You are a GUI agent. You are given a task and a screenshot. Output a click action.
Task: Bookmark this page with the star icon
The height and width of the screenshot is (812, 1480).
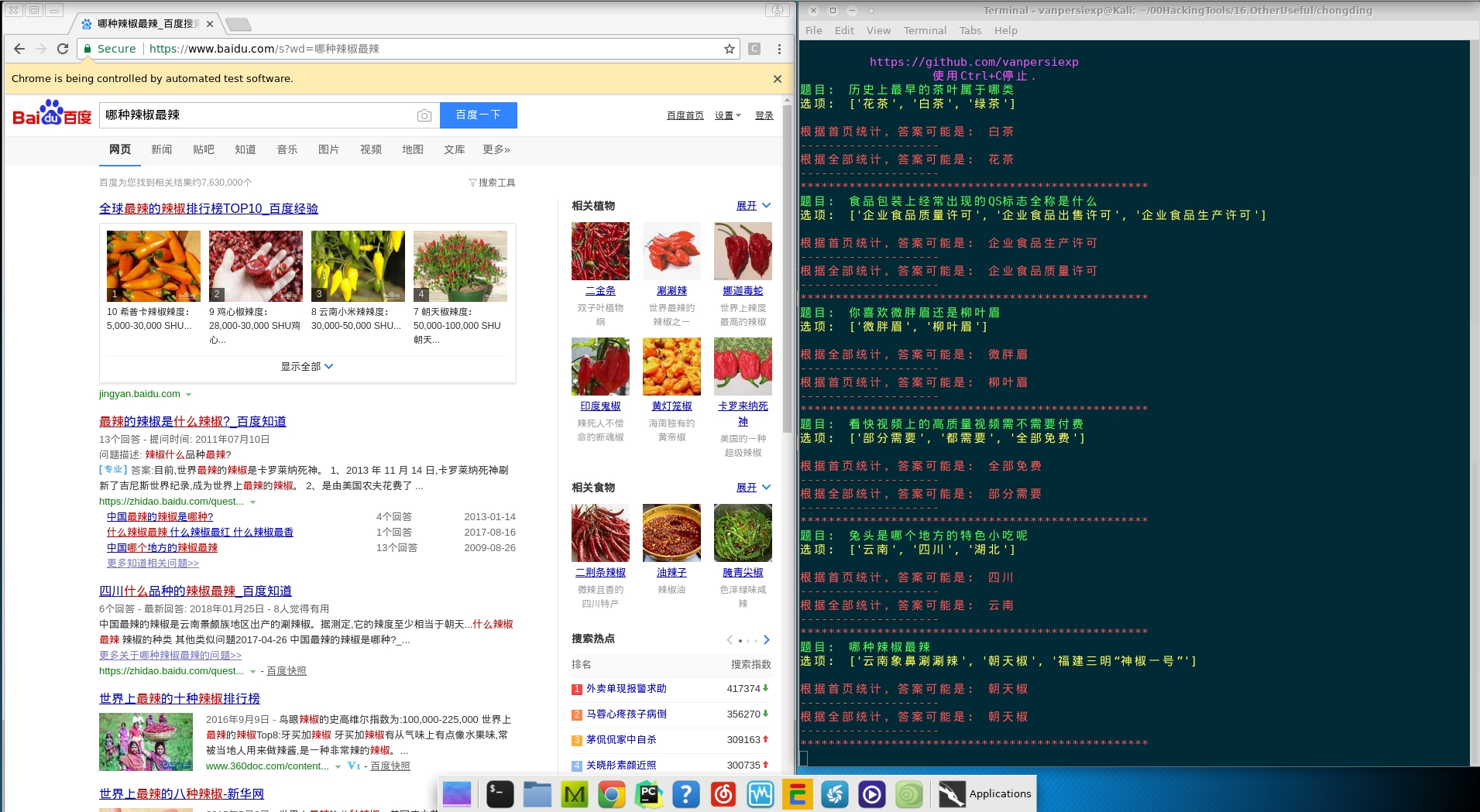[729, 49]
